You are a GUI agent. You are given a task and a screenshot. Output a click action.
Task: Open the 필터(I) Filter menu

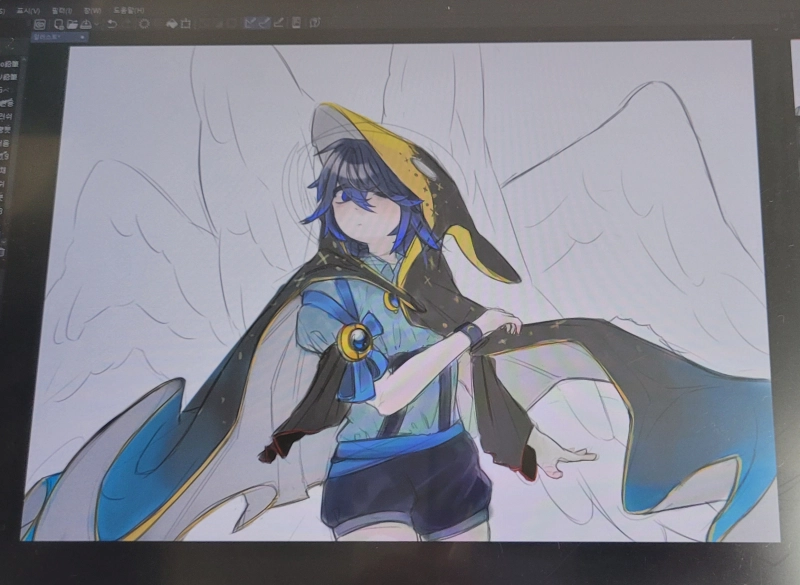[x=62, y=10]
